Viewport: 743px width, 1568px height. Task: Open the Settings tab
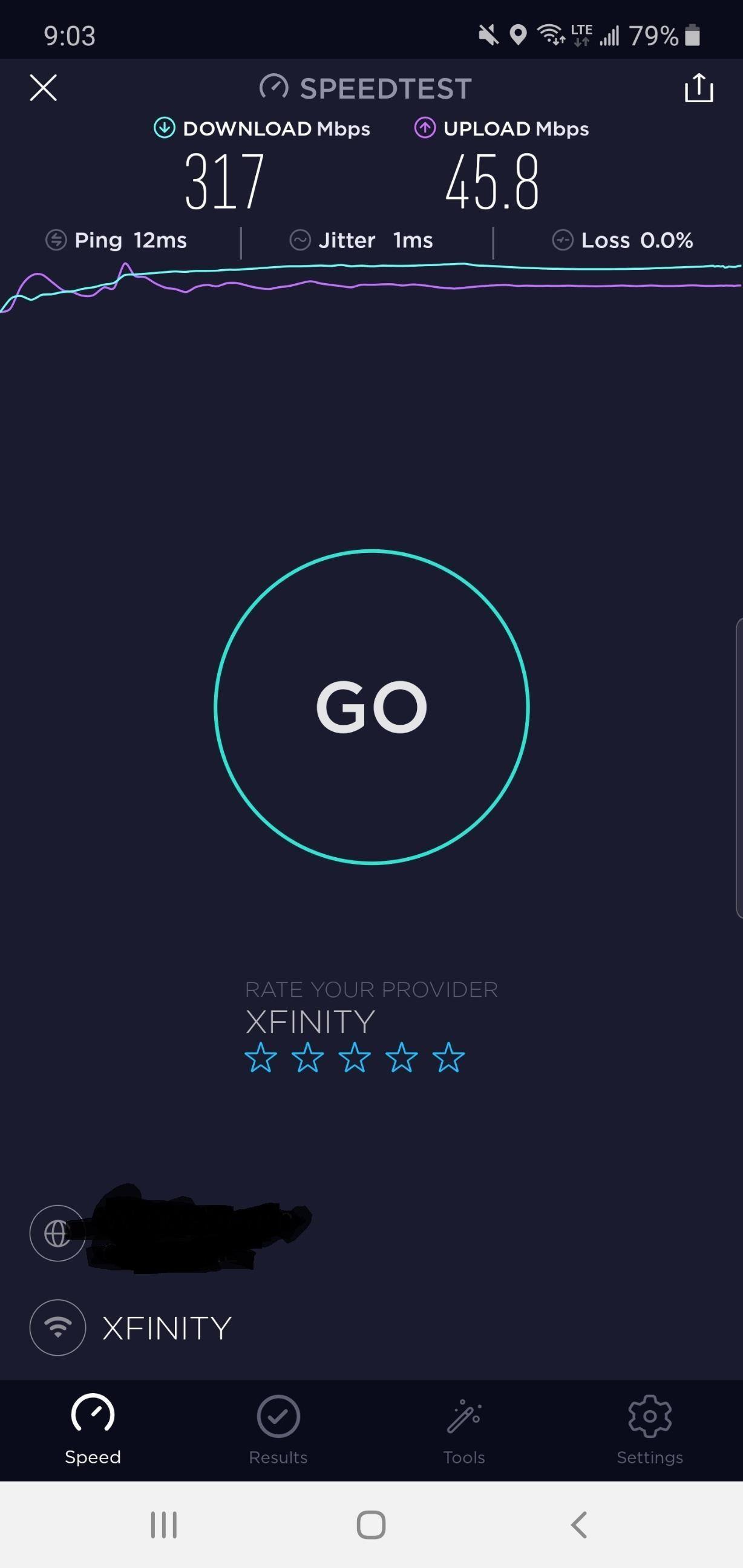(650, 1430)
